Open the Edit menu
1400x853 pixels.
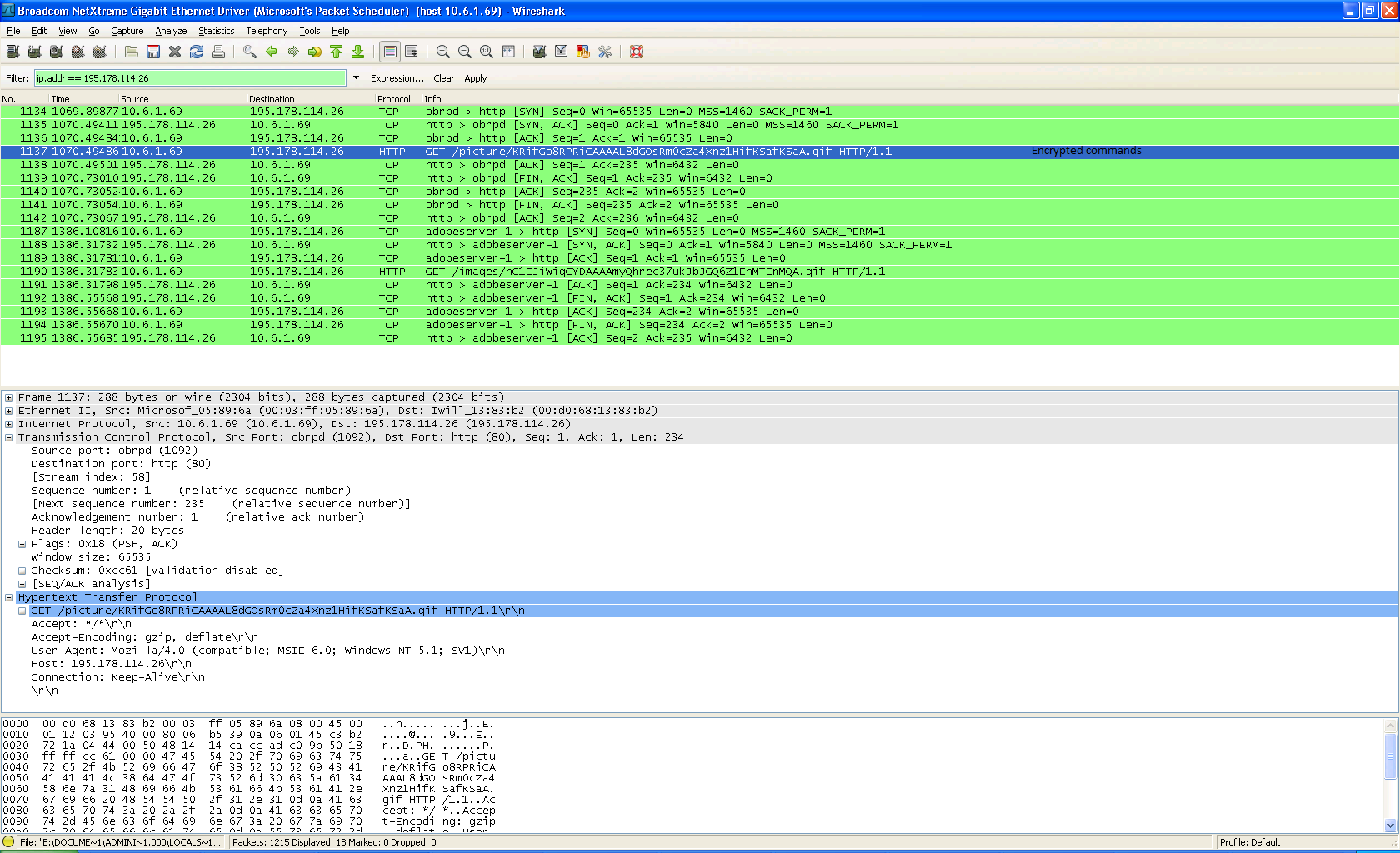(39, 31)
